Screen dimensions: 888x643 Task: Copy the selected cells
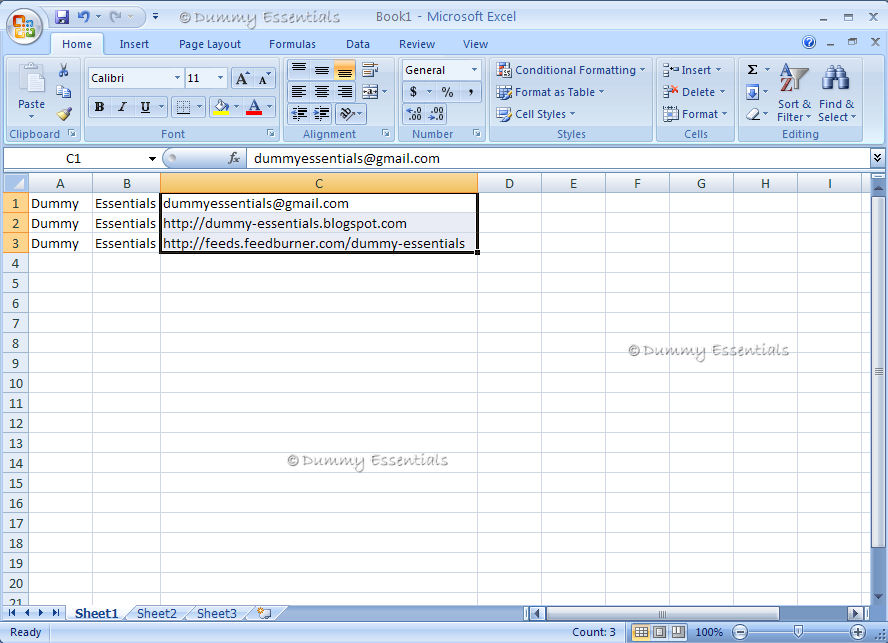point(63,92)
